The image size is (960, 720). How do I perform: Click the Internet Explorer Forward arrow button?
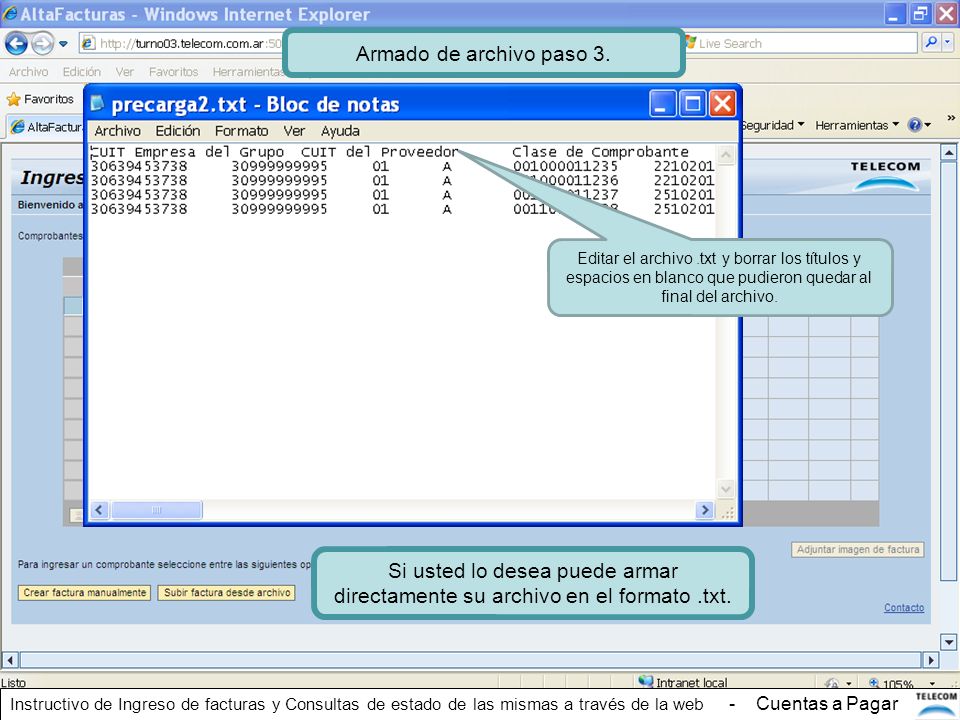click(42, 43)
